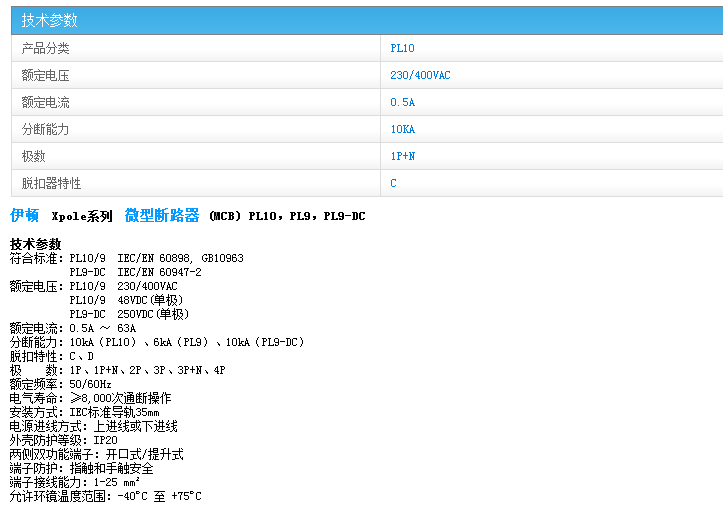The image size is (723, 510).
Task: Click the blue 微型断路器 heading text
Action: coord(162,215)
